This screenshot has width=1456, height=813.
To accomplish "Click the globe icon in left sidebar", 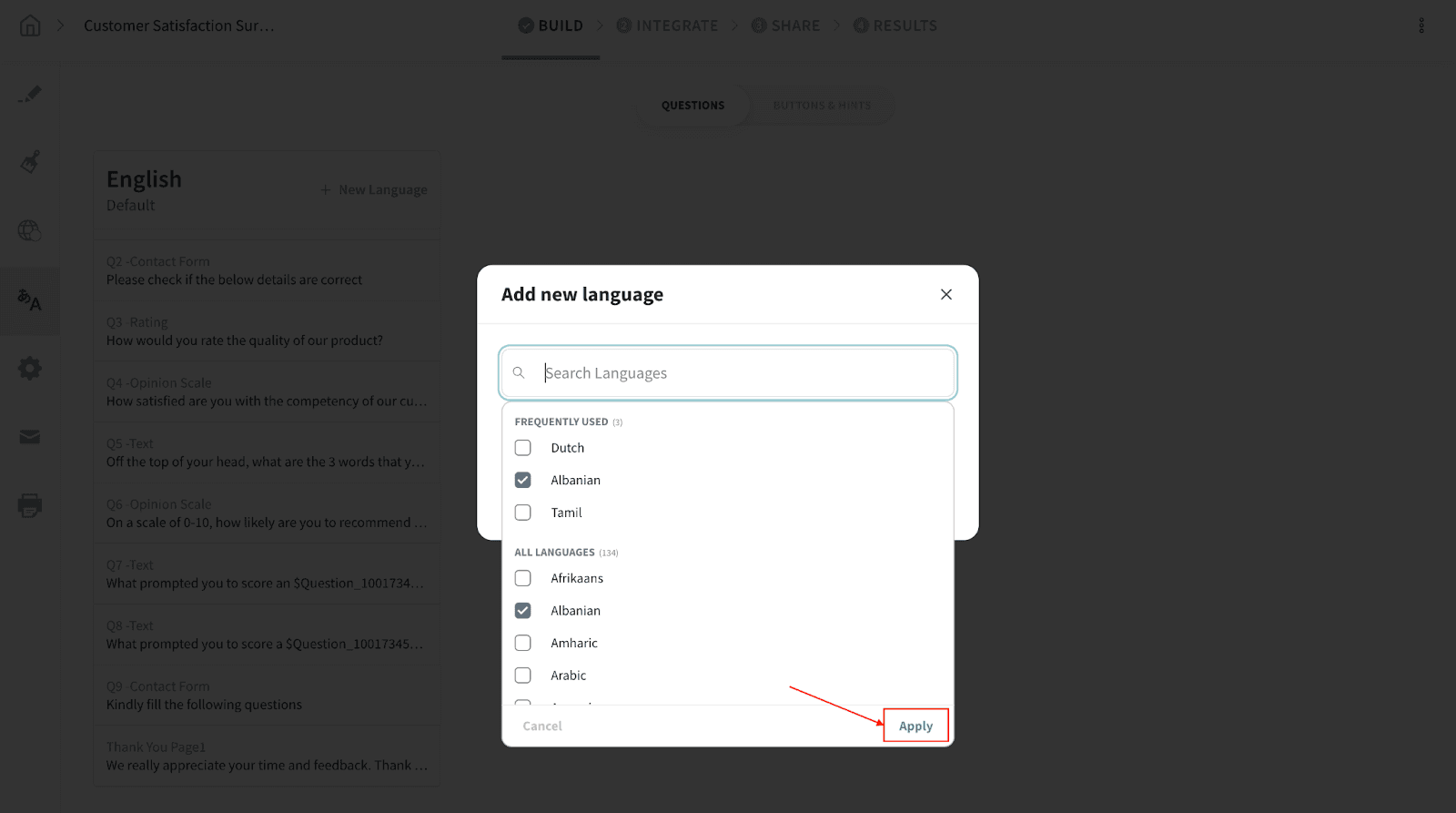I will 30,231.
